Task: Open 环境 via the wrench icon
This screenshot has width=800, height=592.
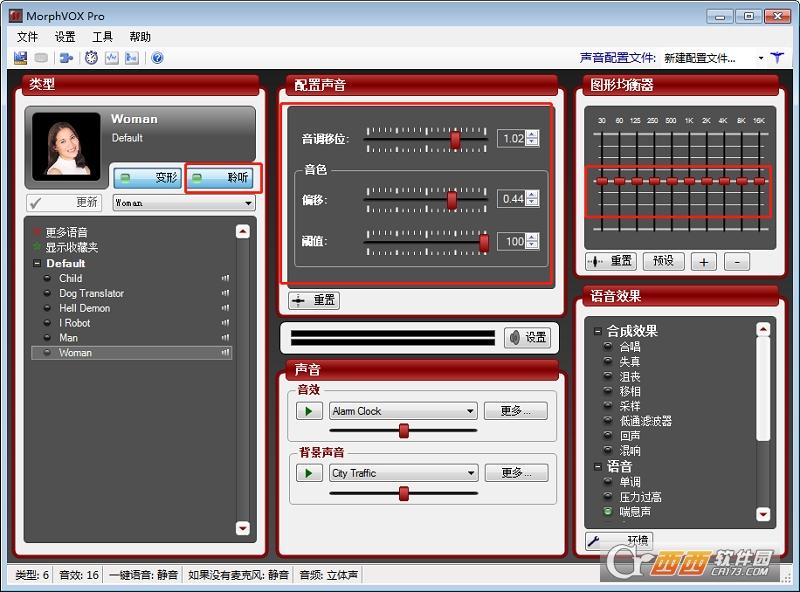Action: (619, 540)
